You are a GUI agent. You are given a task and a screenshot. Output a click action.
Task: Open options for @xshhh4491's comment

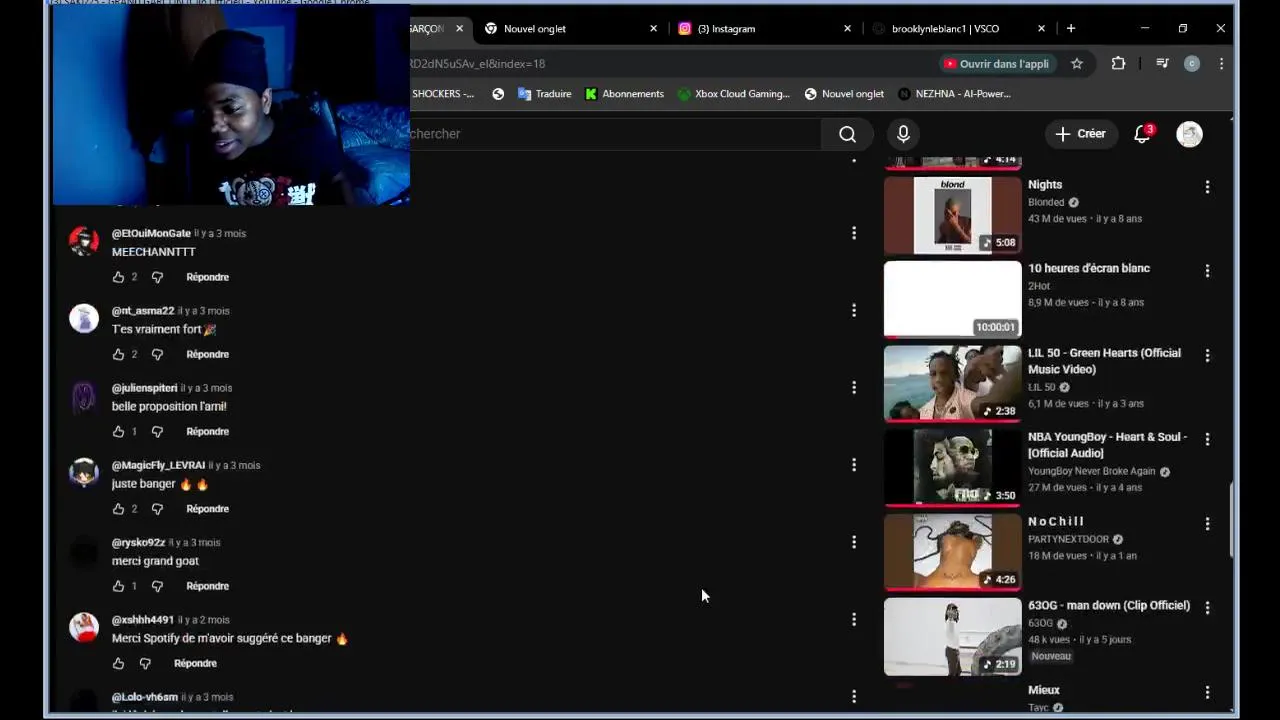[x=854, y=620]
